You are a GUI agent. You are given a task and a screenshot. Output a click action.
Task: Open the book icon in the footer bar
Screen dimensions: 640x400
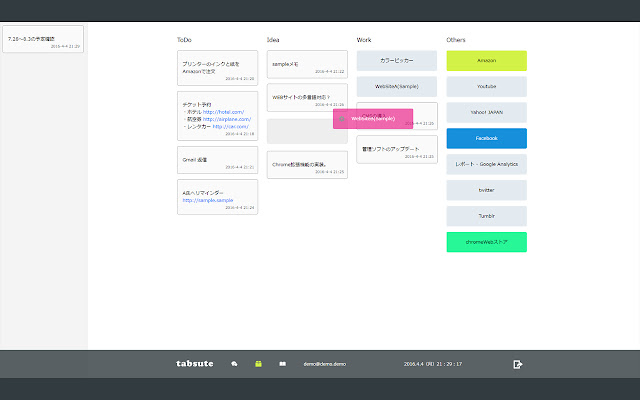[282, 364]
